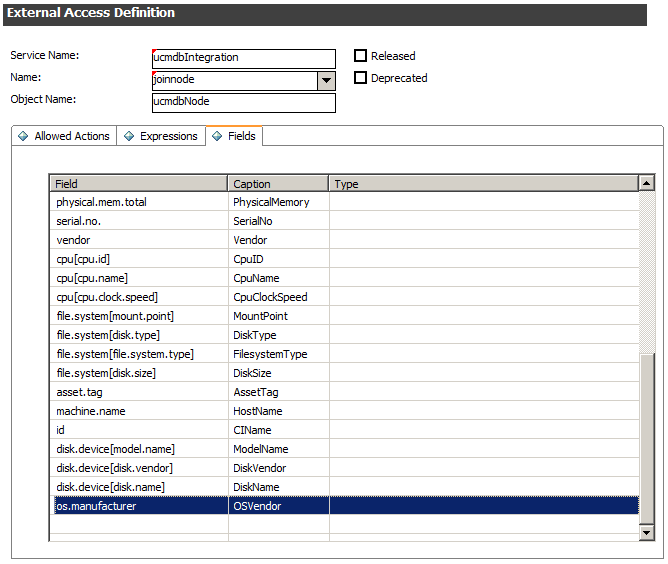Click the Type column header
Image resolution: width=668 pixels, height=564 pixels.
tap(483, 184)
